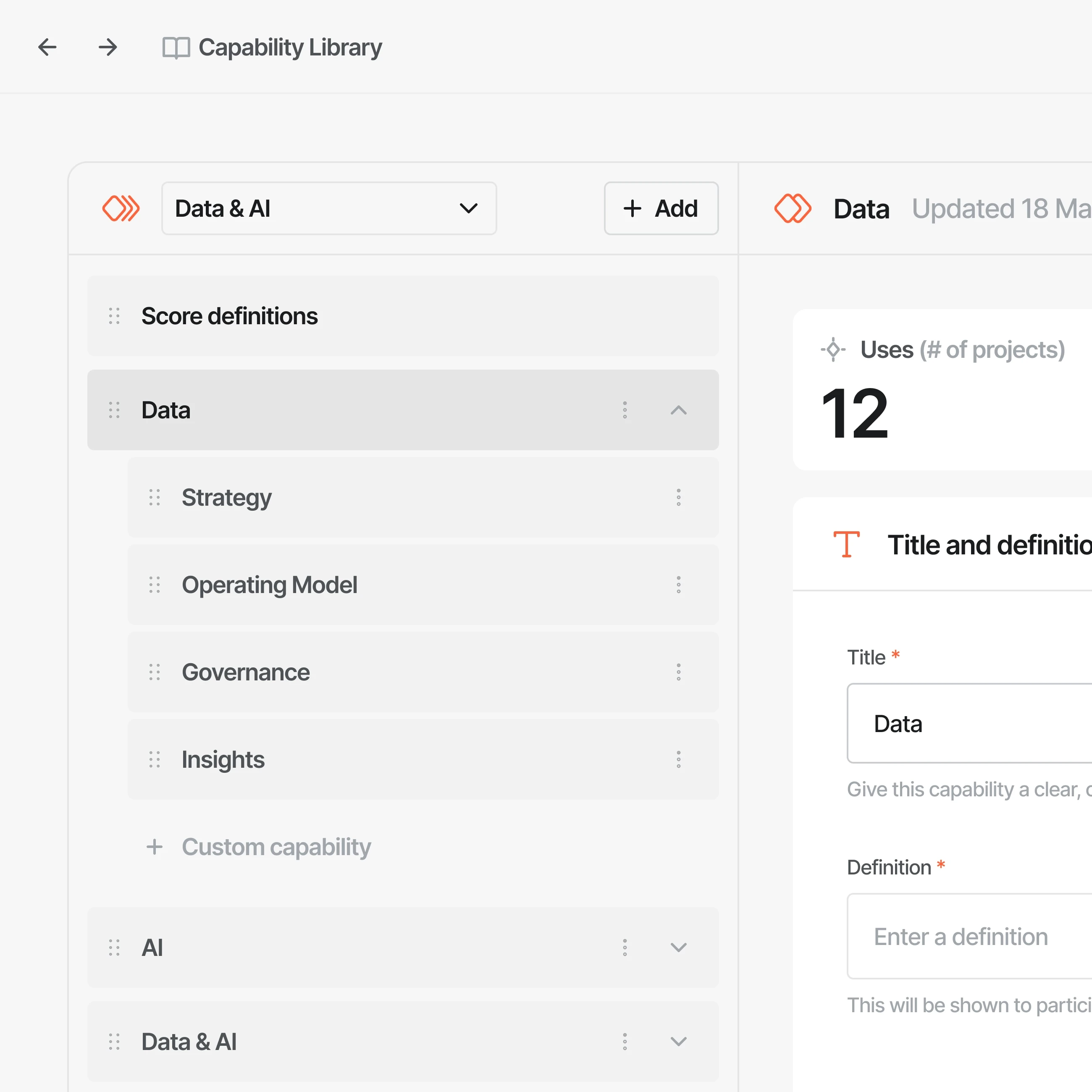
Task: Expand the AI capability group
Action: tap(678, 947)
